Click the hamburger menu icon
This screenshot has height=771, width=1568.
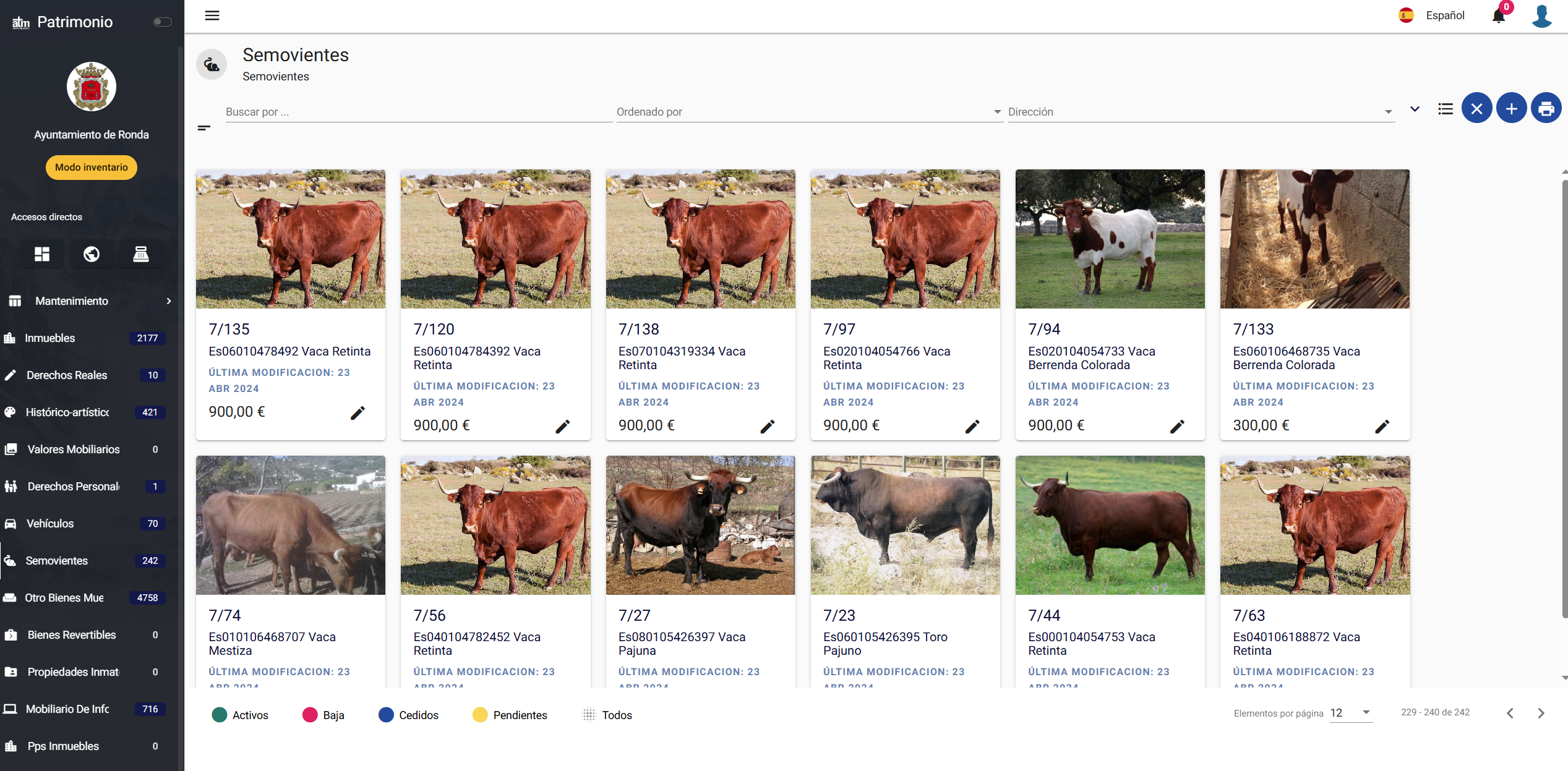212,15
